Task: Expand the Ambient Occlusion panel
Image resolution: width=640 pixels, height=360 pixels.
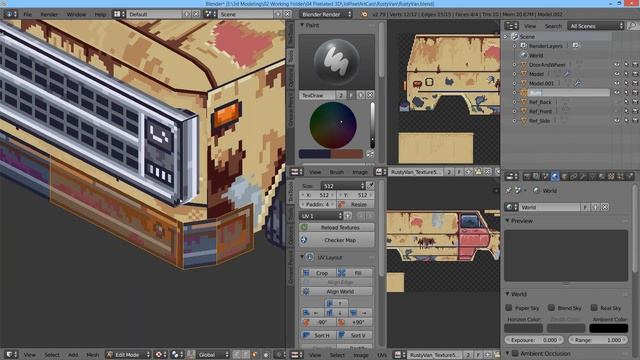Action: (x=507, y=353)
